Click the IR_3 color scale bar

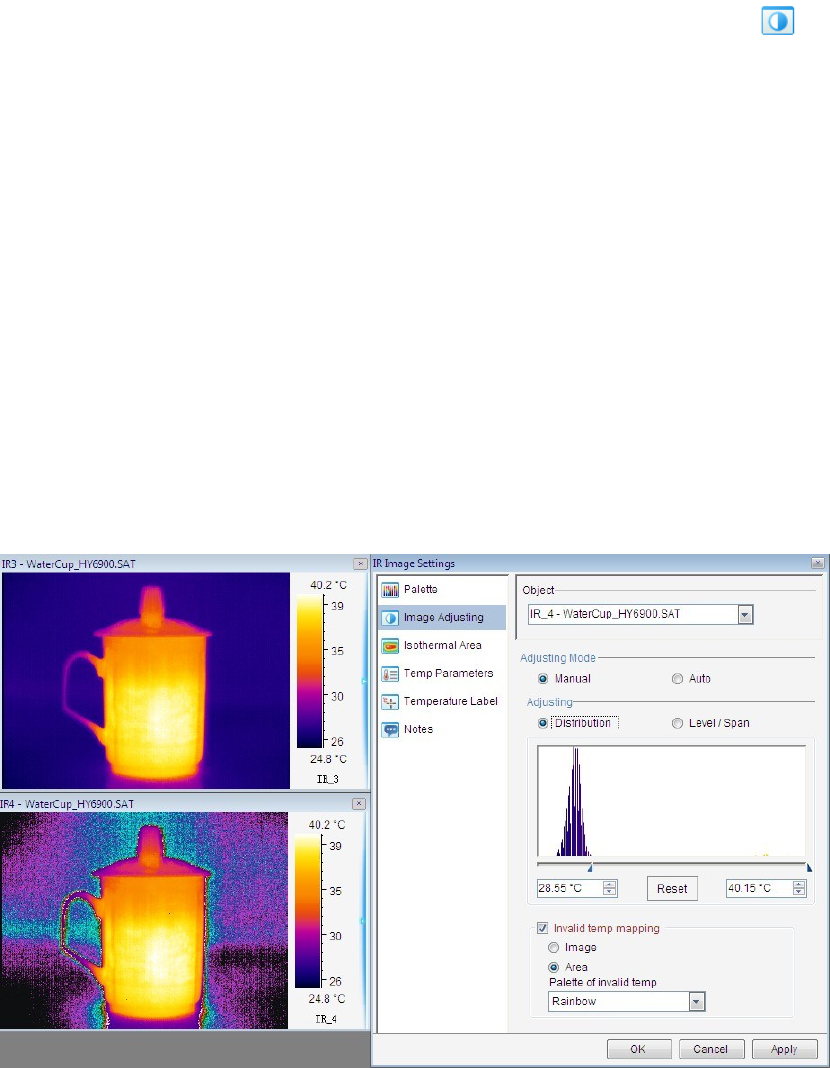tap(310, 672)
